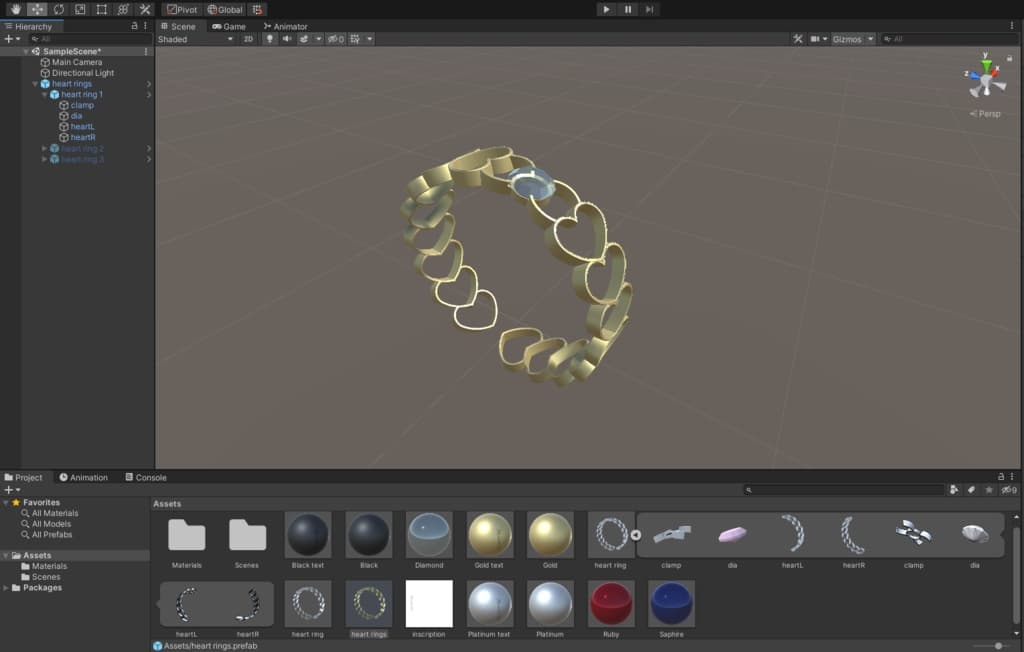Click the scene view orientation gizmo
The width and height of the screenshot is (1024, 652).
[985, 79]
